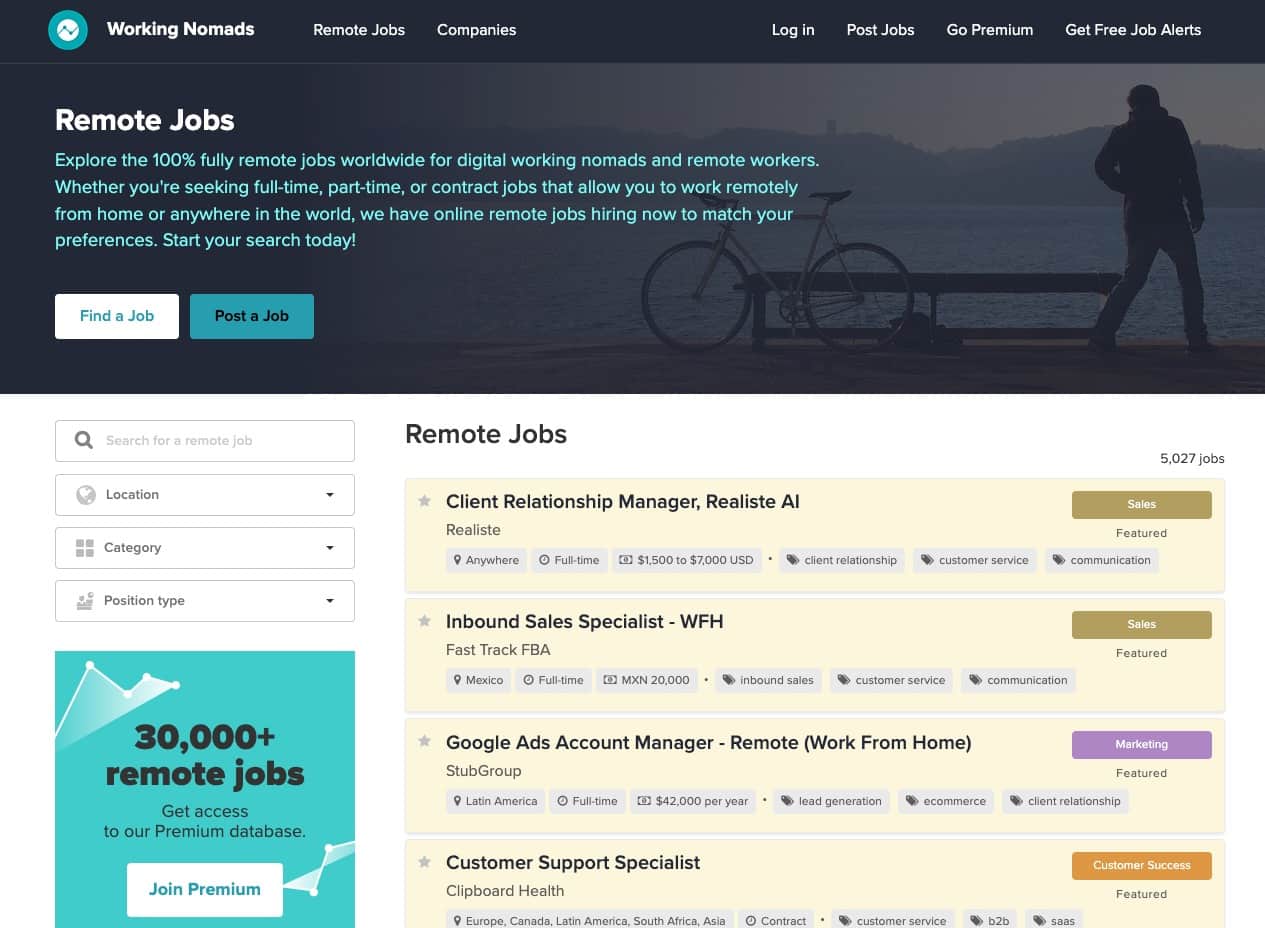Open Remote Jobs in top navigation
Screen dimensions: 1265x928
359,30
